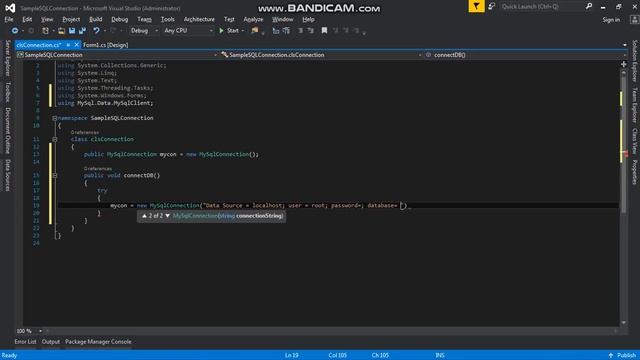Collapse the connectDB() method block
This screenshot has height=360, width=640.
click(54, 176)
